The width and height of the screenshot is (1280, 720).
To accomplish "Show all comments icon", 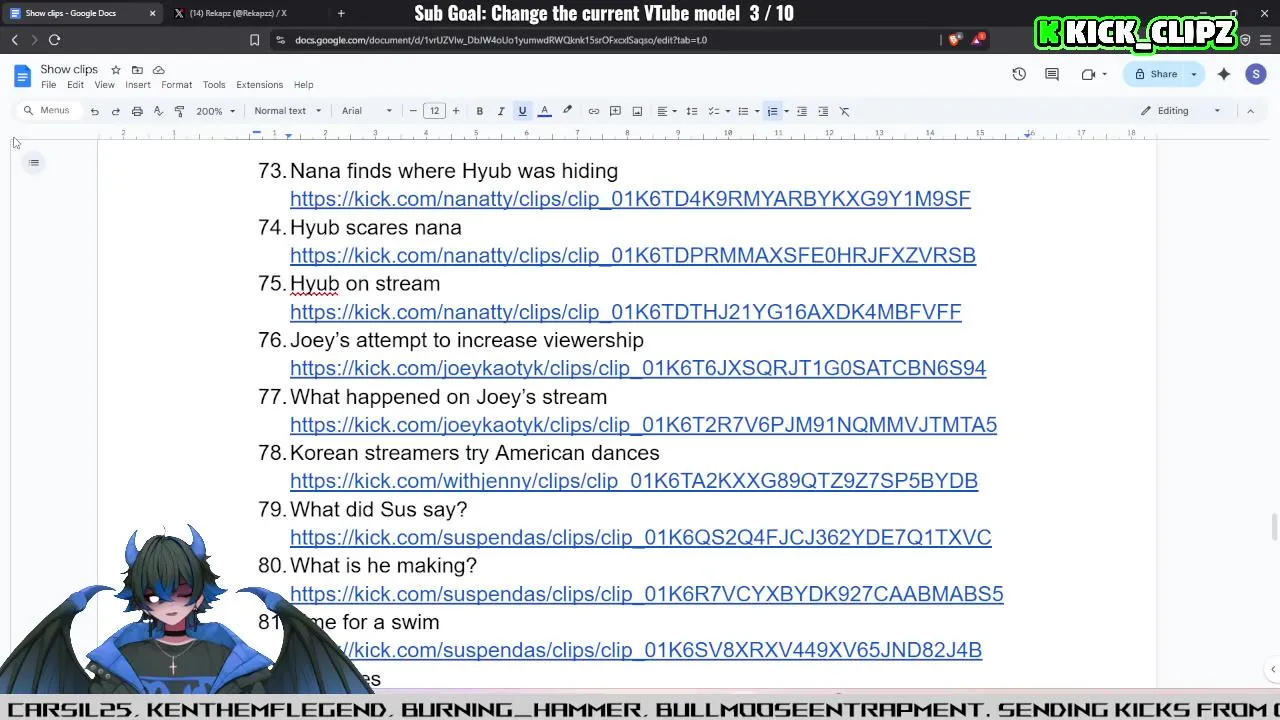I will [1052, 74].
